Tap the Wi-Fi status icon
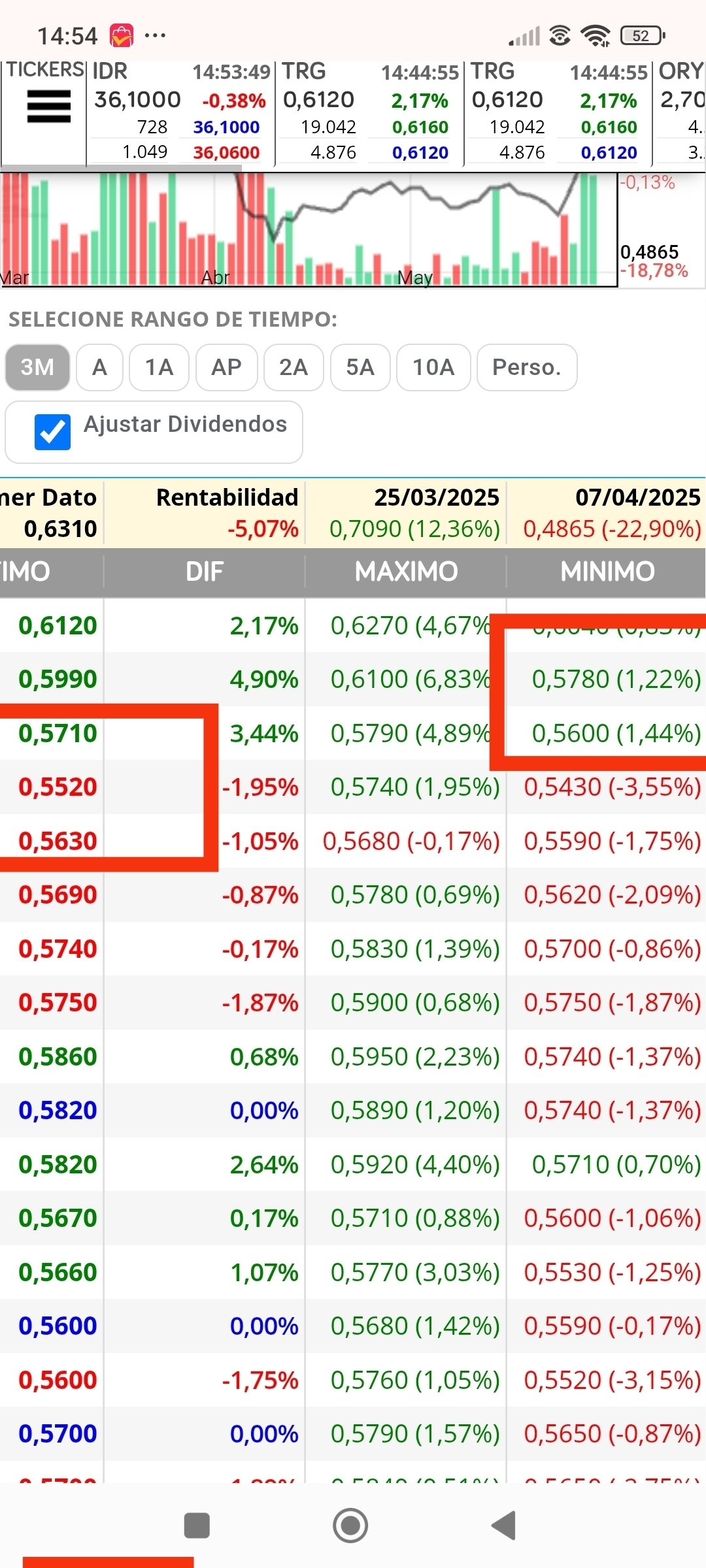This screenshot has width=706, height=1568. 595,35
